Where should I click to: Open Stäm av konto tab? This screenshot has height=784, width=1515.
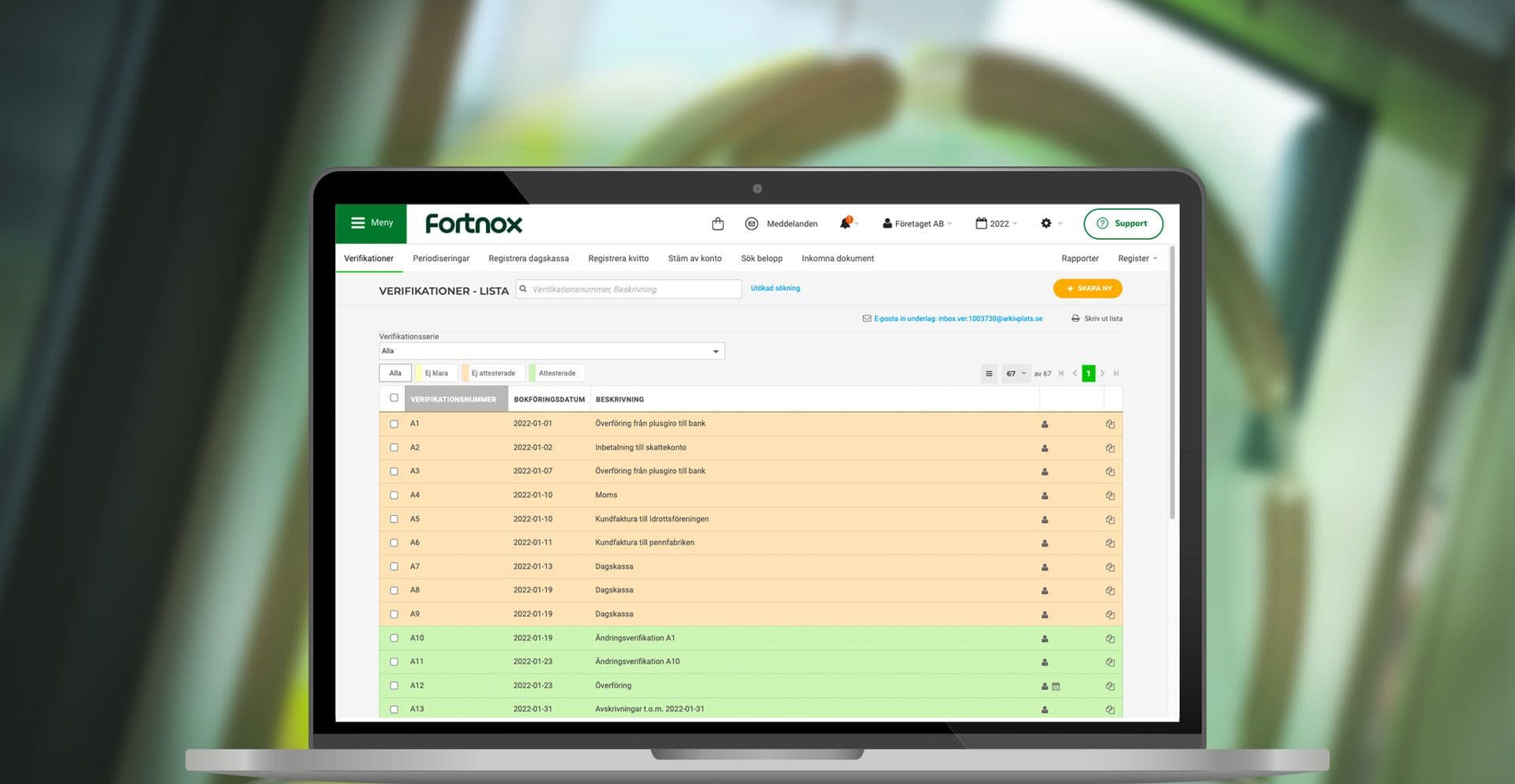[x=694, y=259]
